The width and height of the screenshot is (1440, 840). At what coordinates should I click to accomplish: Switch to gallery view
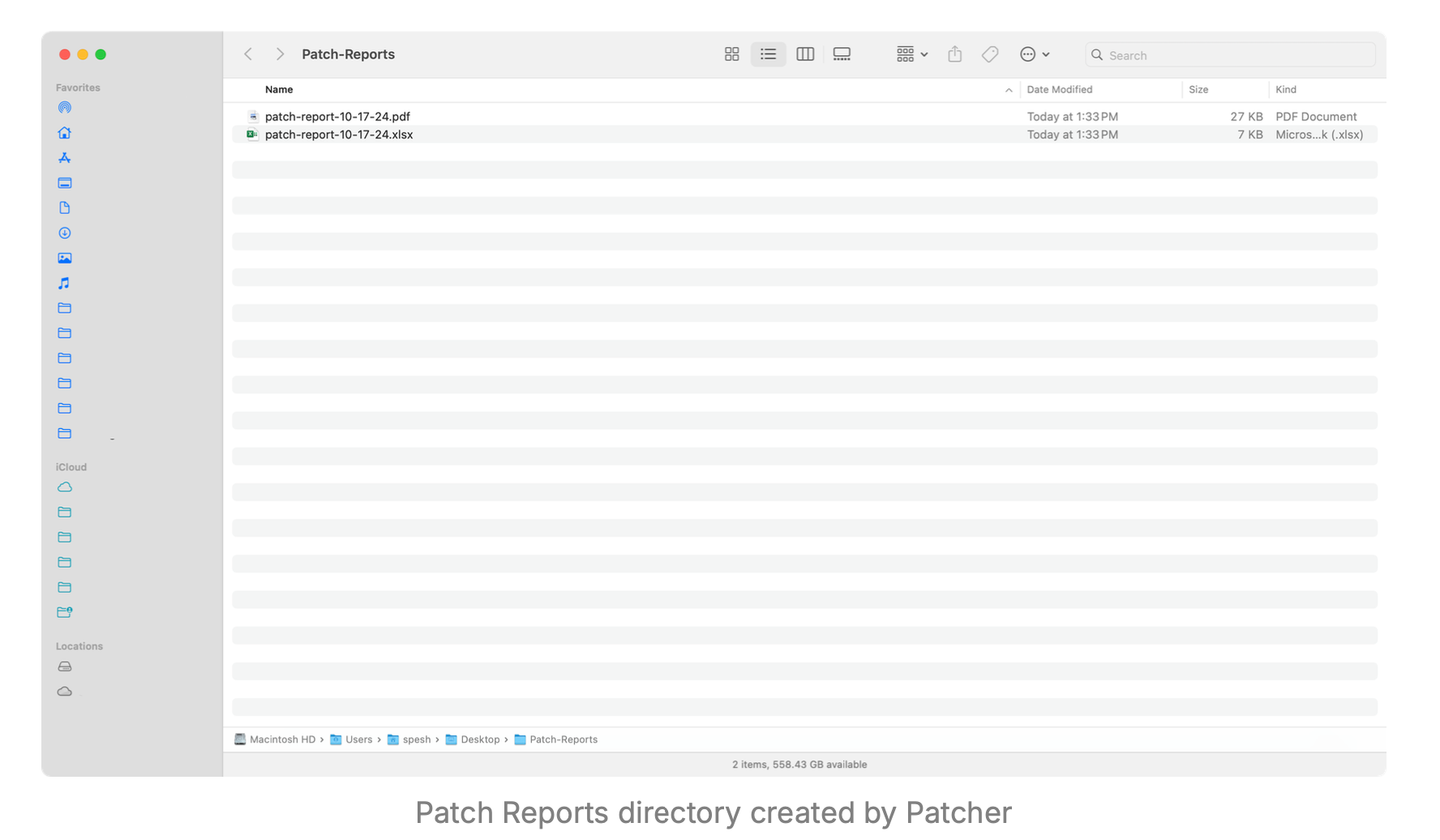pos(842,54)
